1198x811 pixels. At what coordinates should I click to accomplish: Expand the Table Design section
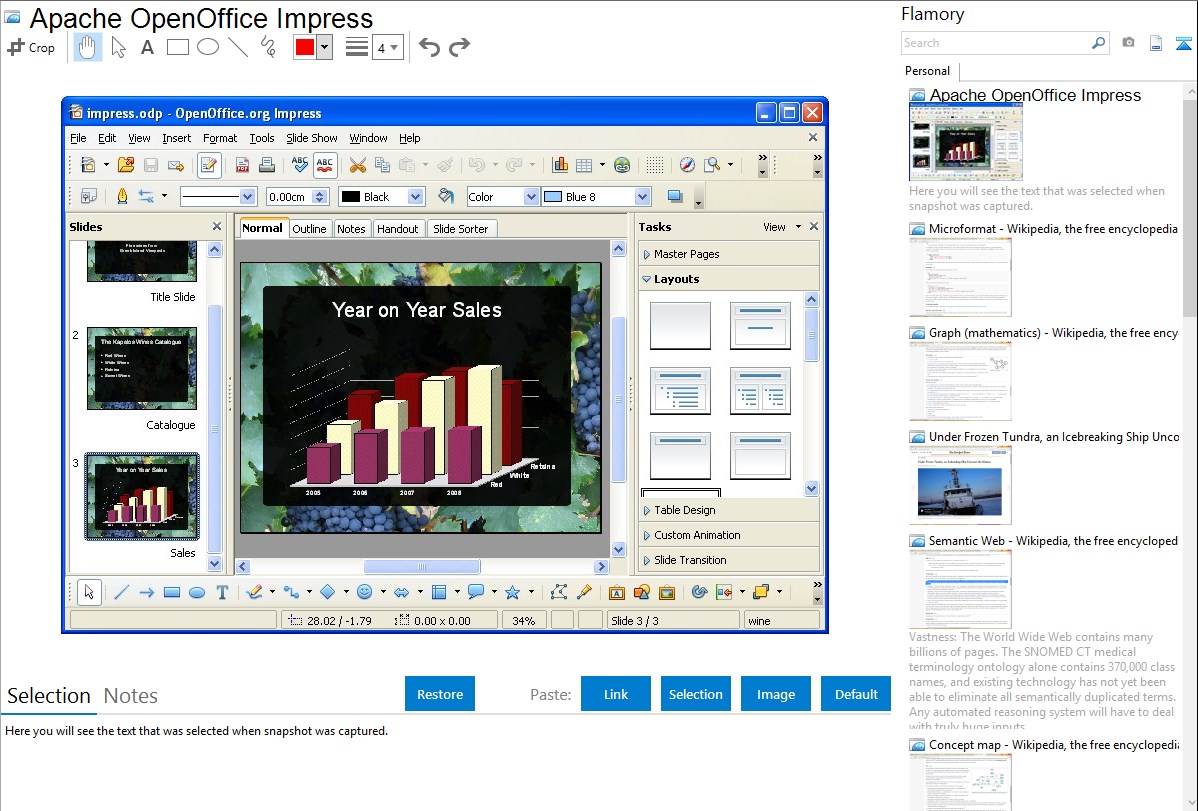pos(729,510)
